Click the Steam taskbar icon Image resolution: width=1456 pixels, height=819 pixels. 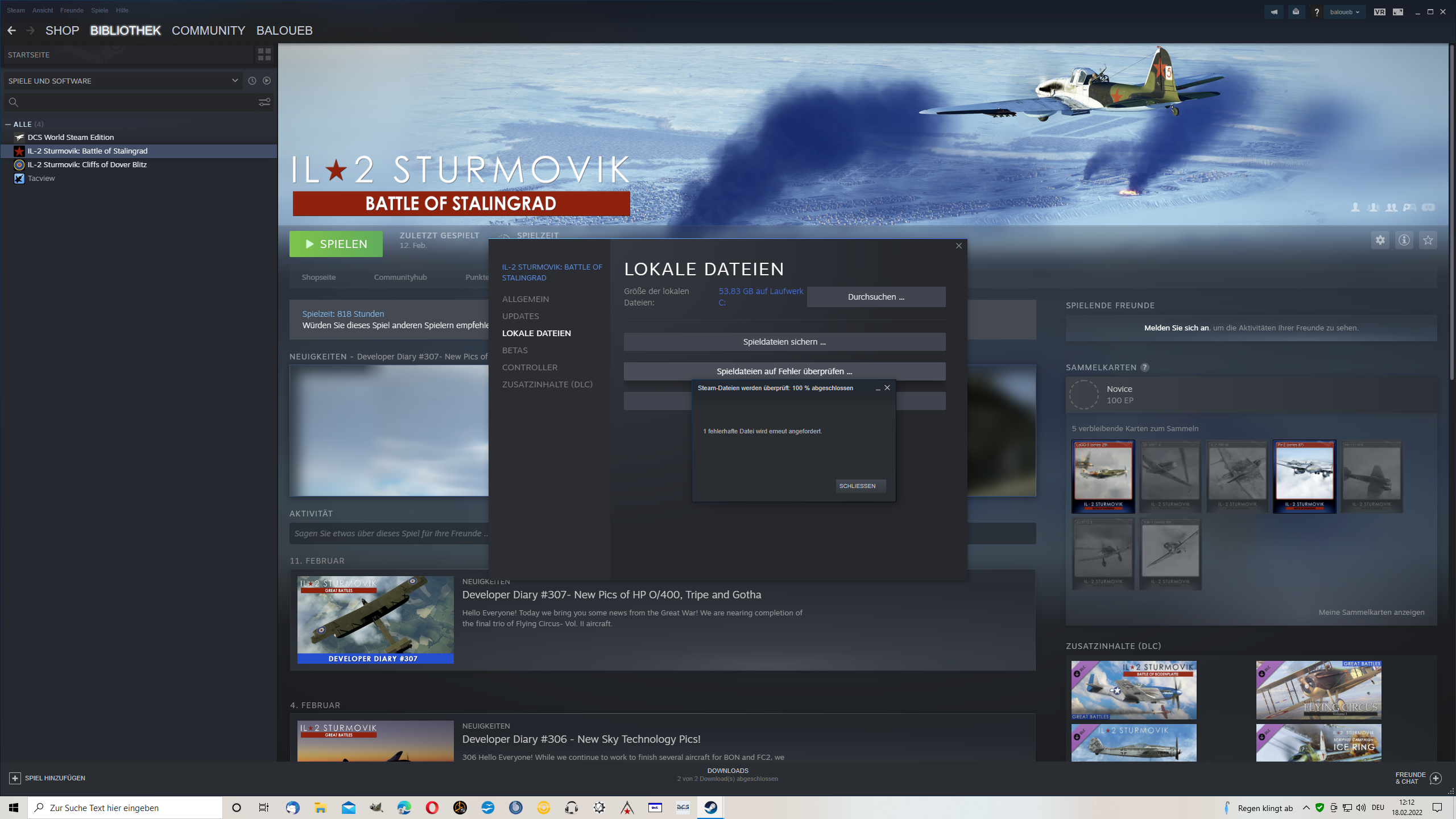tap(710, 808)
